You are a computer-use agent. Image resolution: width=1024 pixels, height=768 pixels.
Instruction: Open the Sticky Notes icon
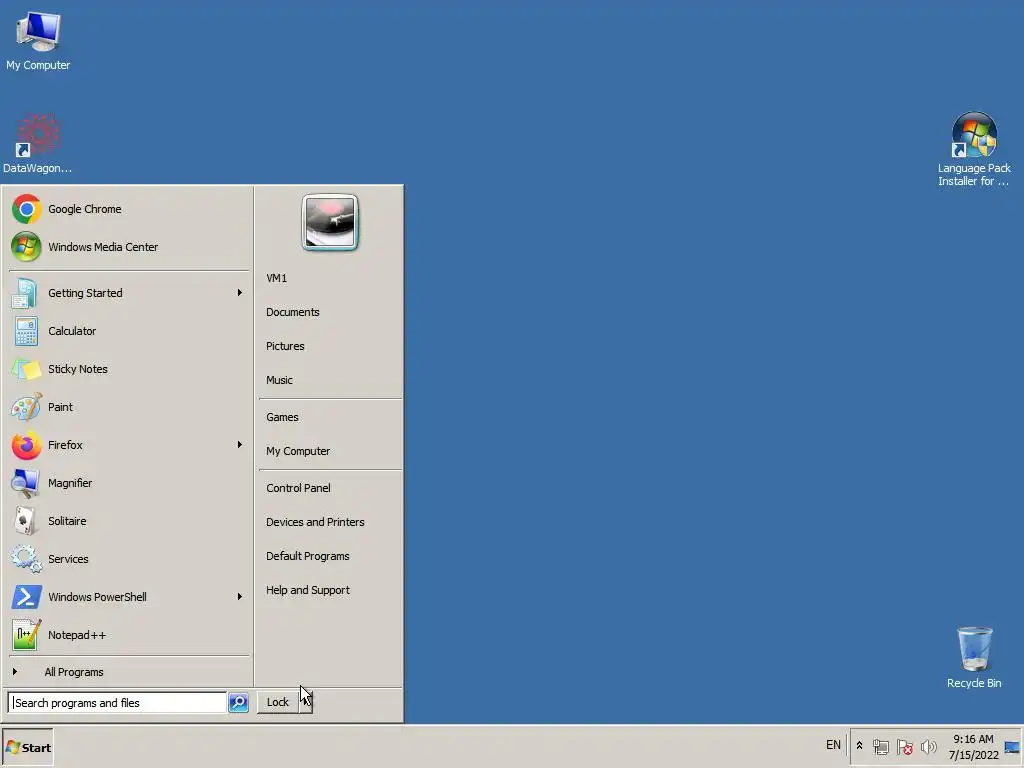pyautogui.click(x=26, y=369)
